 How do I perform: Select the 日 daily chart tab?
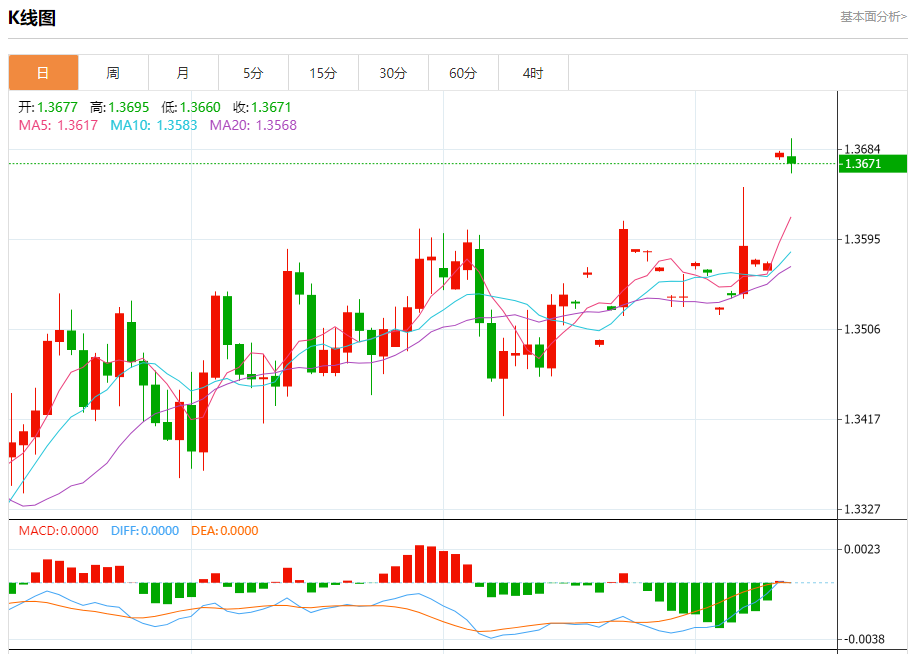[x=43, y=73]
